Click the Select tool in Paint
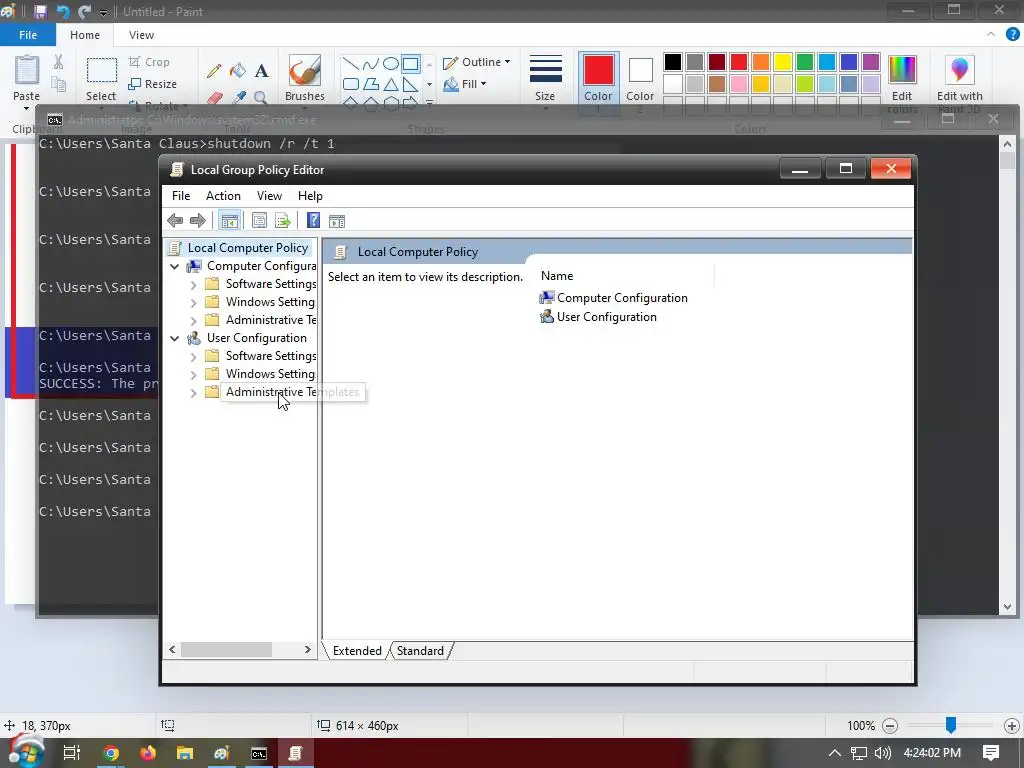Screen dimensions: 1024x768 pos(101,80)
